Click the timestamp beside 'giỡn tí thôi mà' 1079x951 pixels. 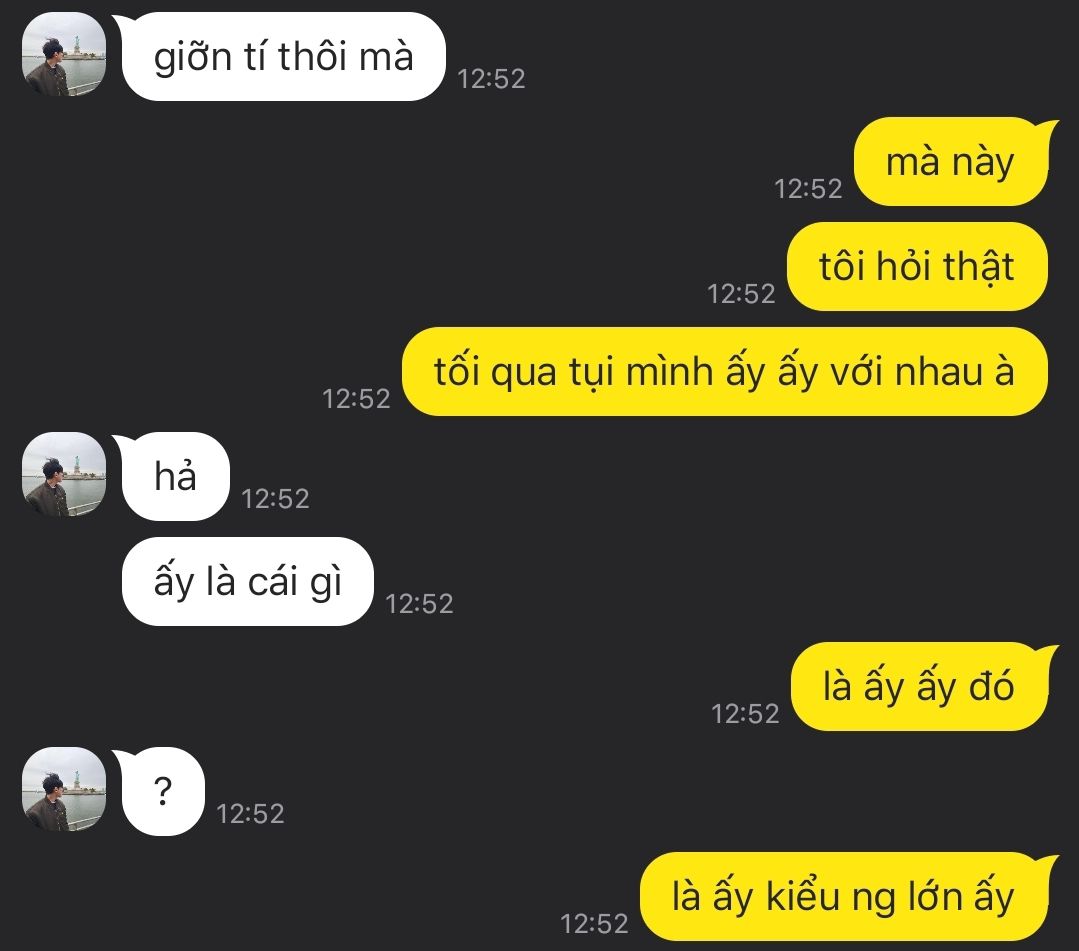click(491, 79)
